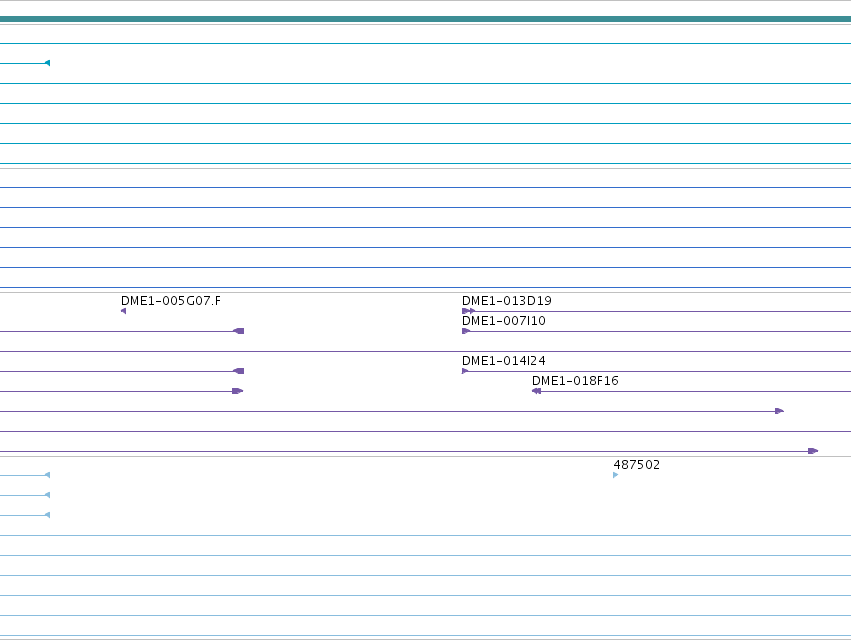Viewport: 851px width, 640px height.
Task: Select the arrowhead ending the lowest purple line
Action: tap(813, 451)
